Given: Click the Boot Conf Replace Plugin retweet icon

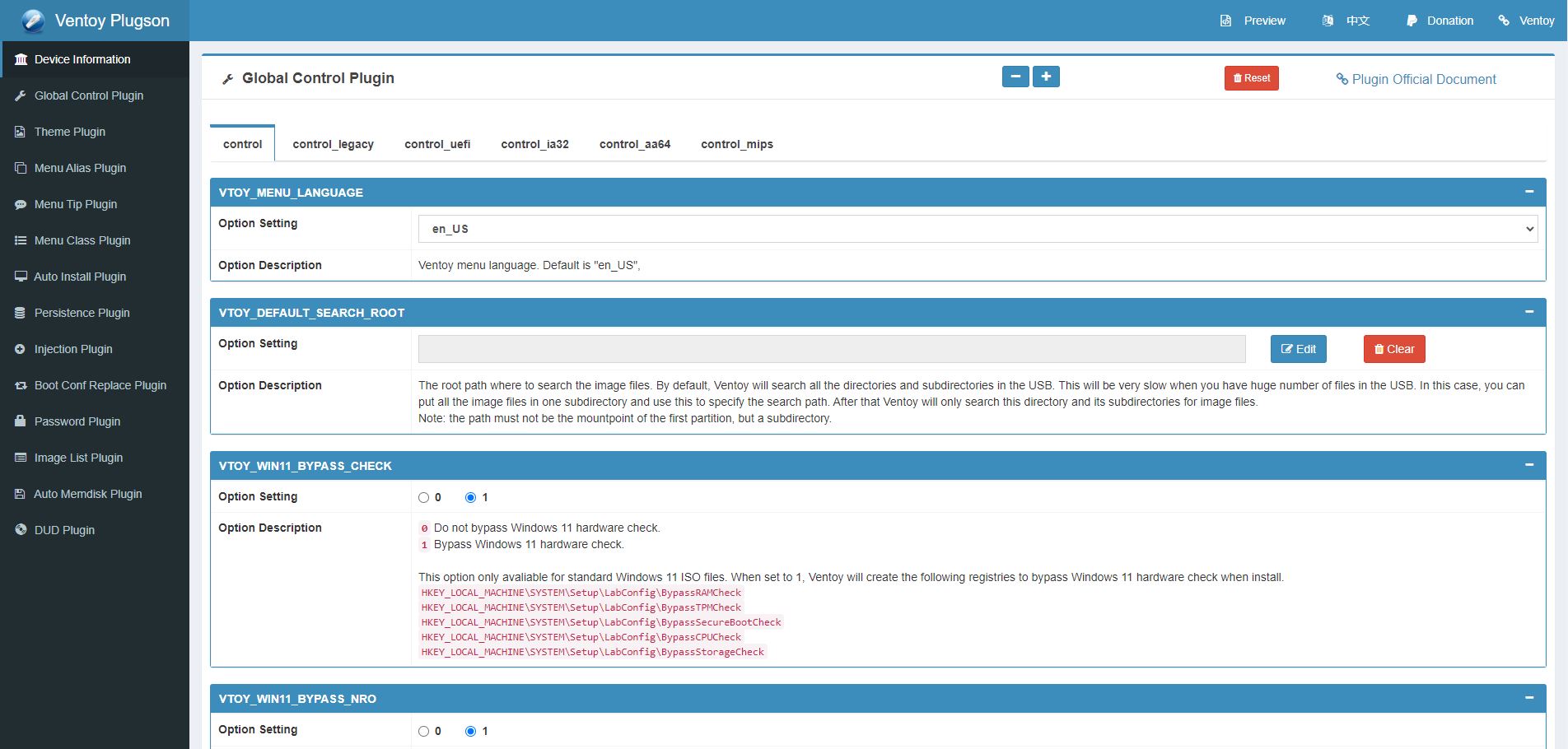Looking at the screenshot, I should [x=21, y=385].
